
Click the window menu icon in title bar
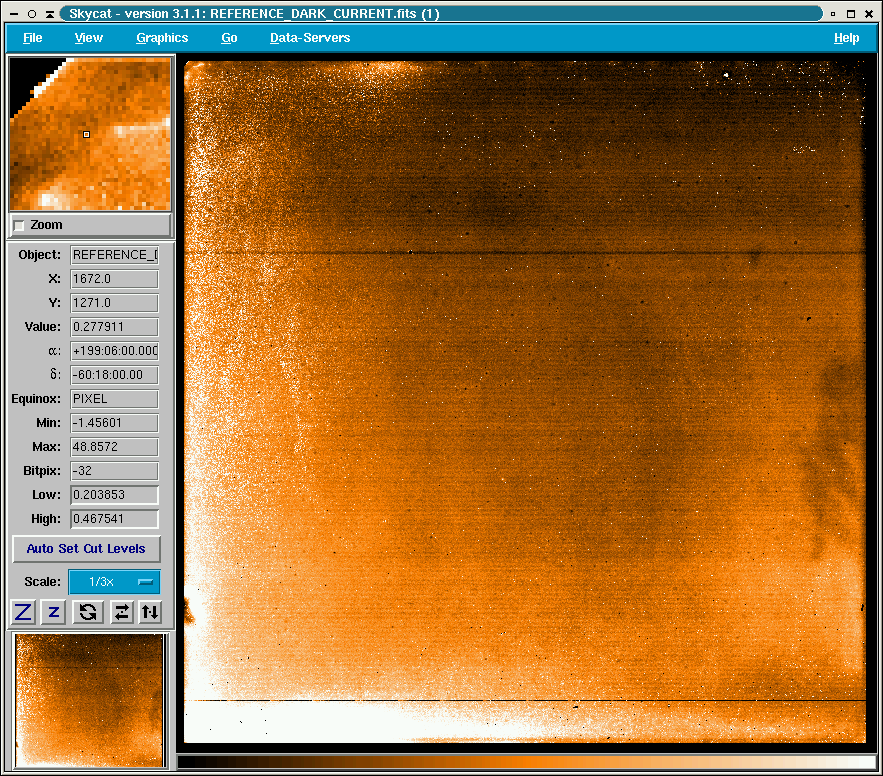[x=13, y=14]
